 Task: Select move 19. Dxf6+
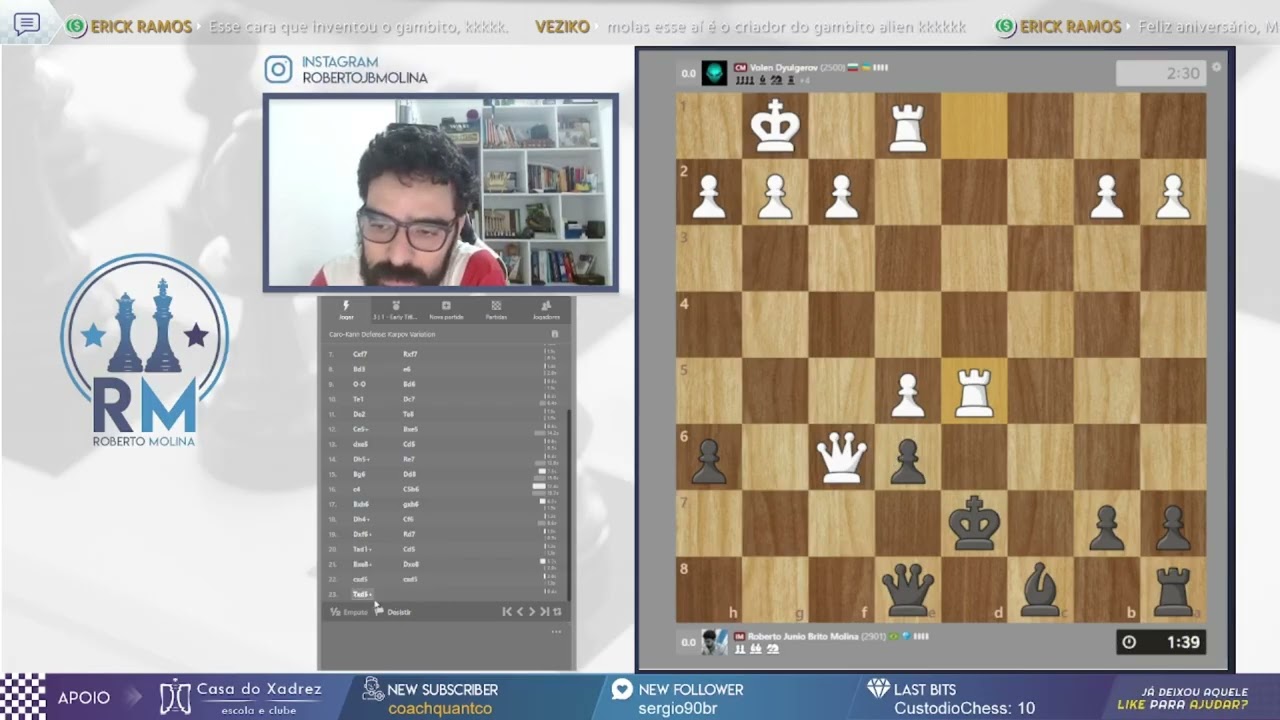point(362,534)
